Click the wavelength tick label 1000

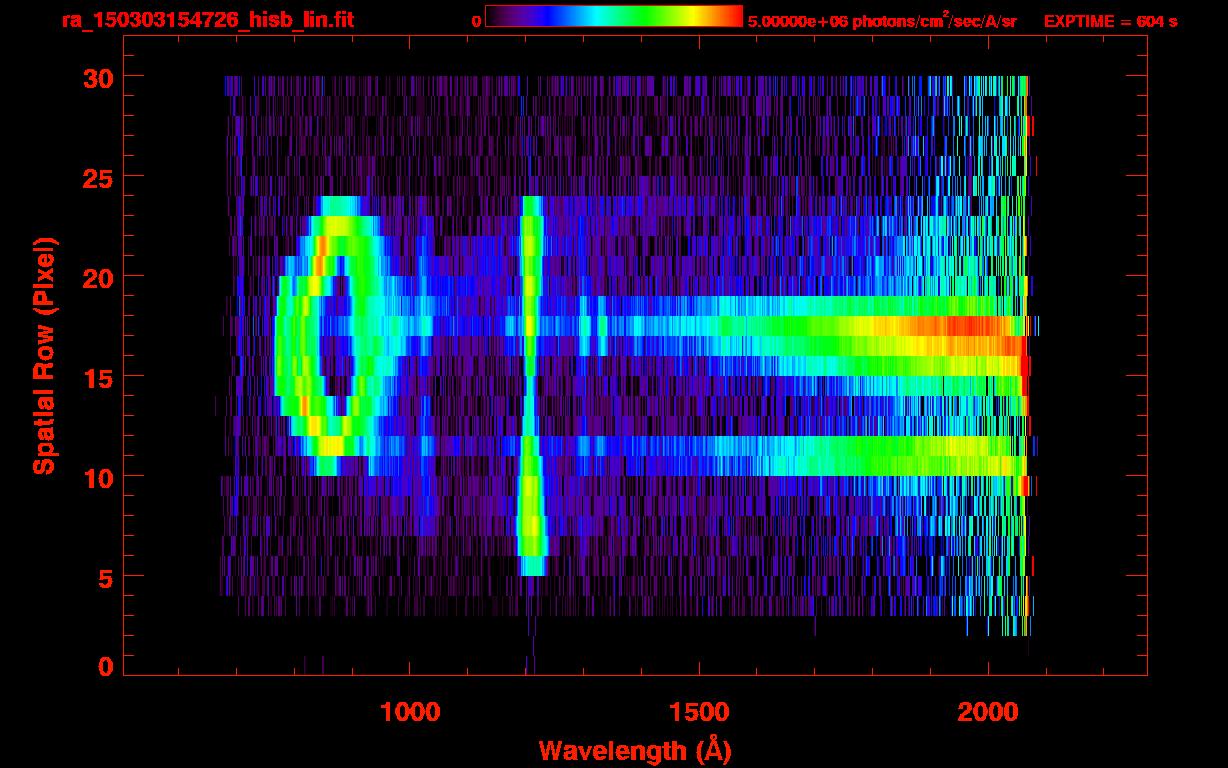pos(410,711)
